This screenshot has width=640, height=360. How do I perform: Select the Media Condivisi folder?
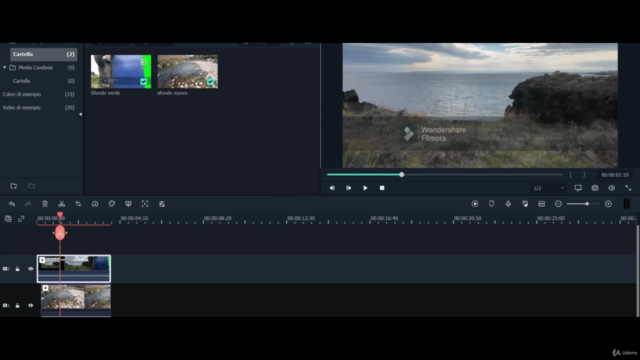tap(36, 67)
